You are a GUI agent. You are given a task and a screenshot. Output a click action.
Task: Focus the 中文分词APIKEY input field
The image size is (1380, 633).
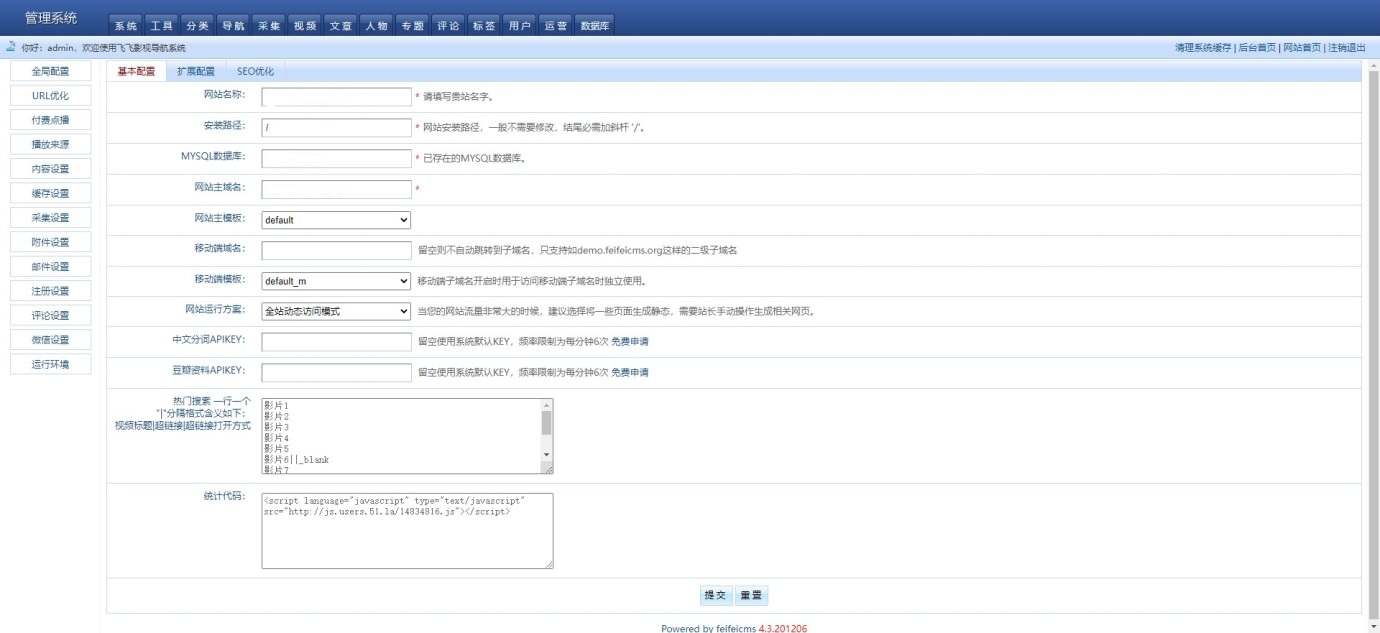(x=337, y=342)
